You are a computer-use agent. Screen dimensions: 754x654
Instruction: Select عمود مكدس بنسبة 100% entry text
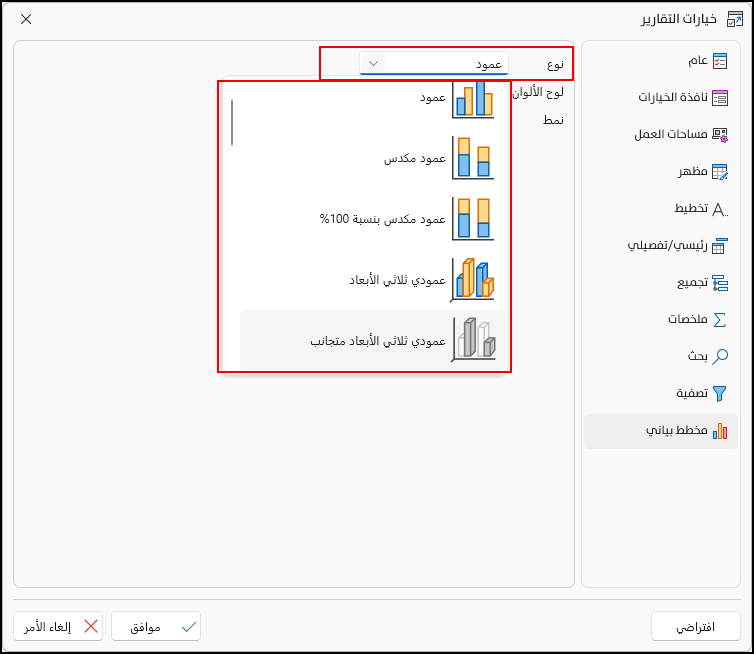click(x=382, y=219)
